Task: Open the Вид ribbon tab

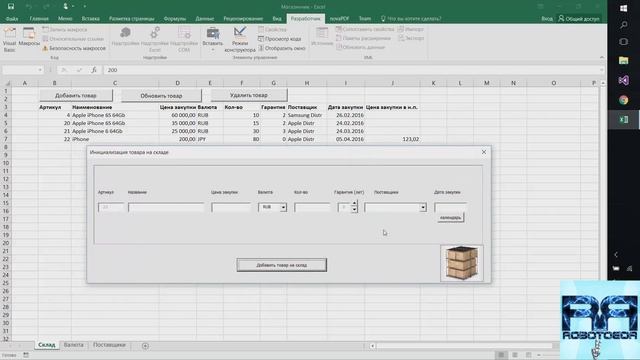Action: click(277, 19)
